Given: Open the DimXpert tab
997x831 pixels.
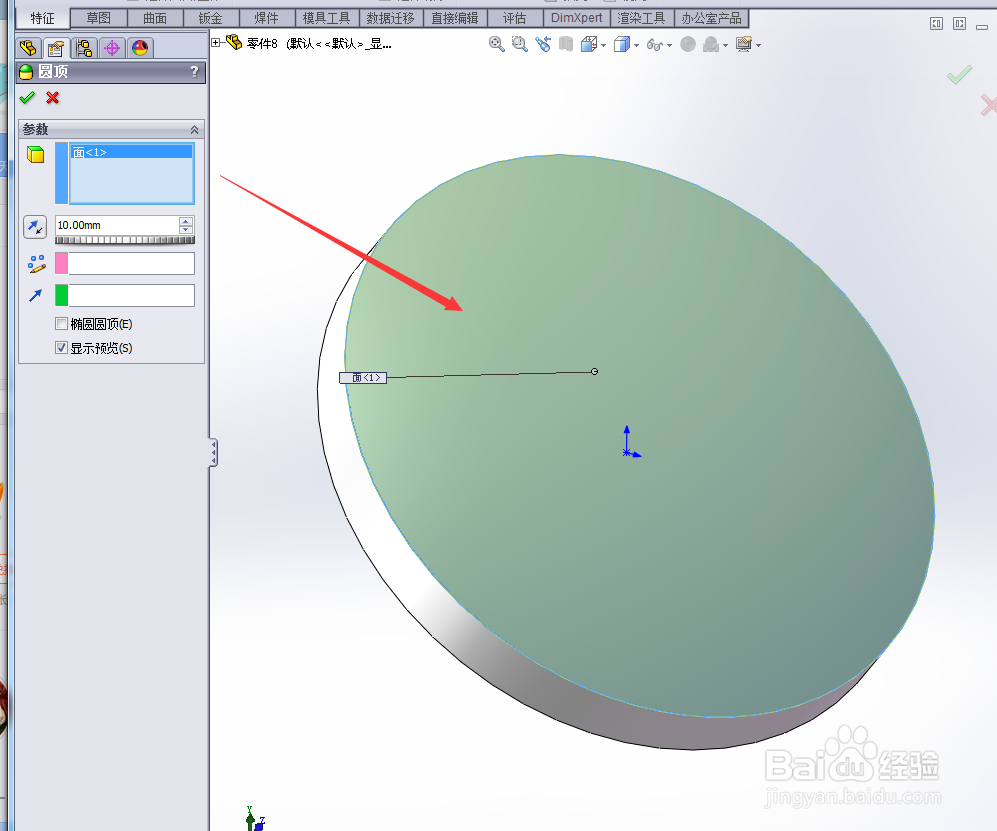Looking at the screenshot, I should pyautogui.click(x=577, y=18).
